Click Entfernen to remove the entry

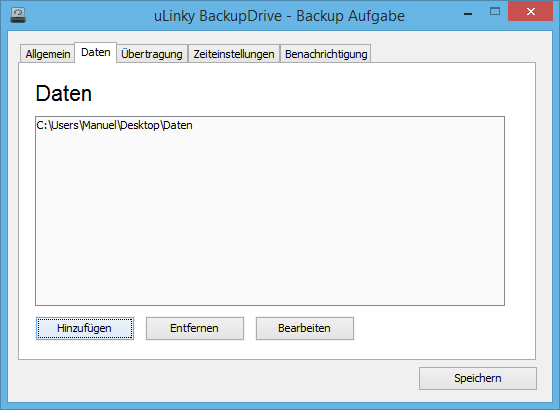coord(195,328)
